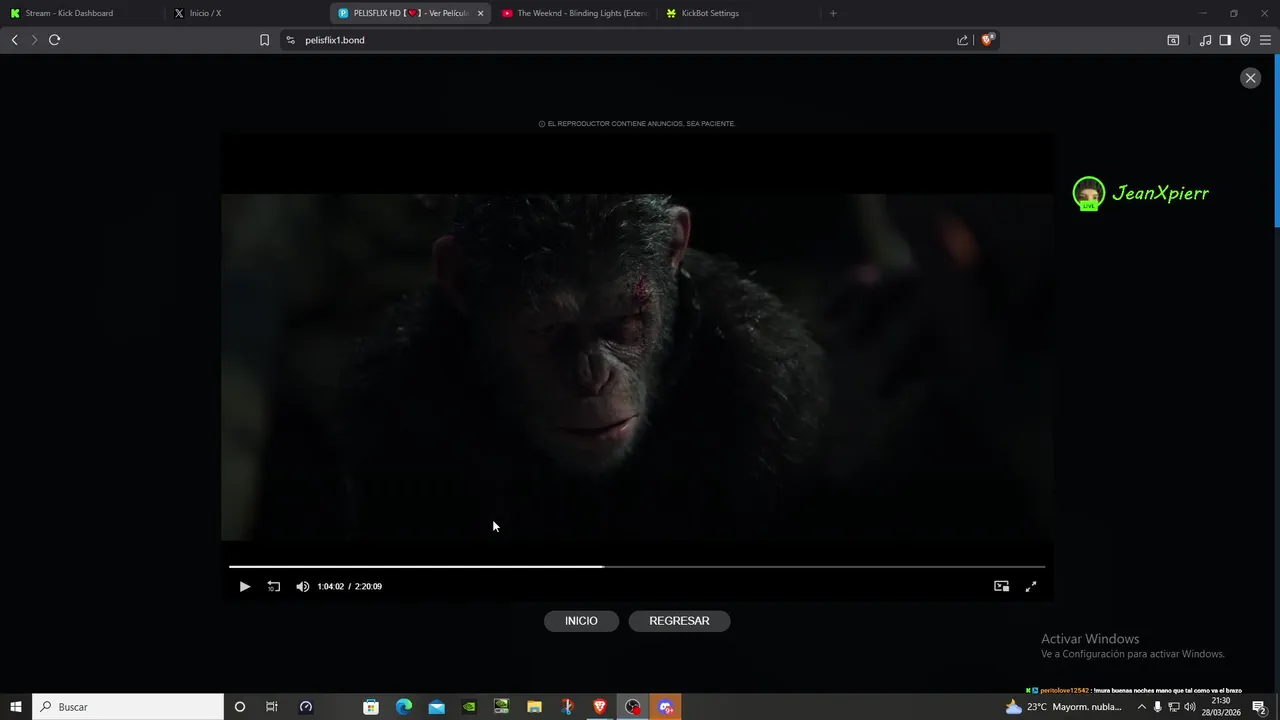Go forward in browser history

coord(34,40)
